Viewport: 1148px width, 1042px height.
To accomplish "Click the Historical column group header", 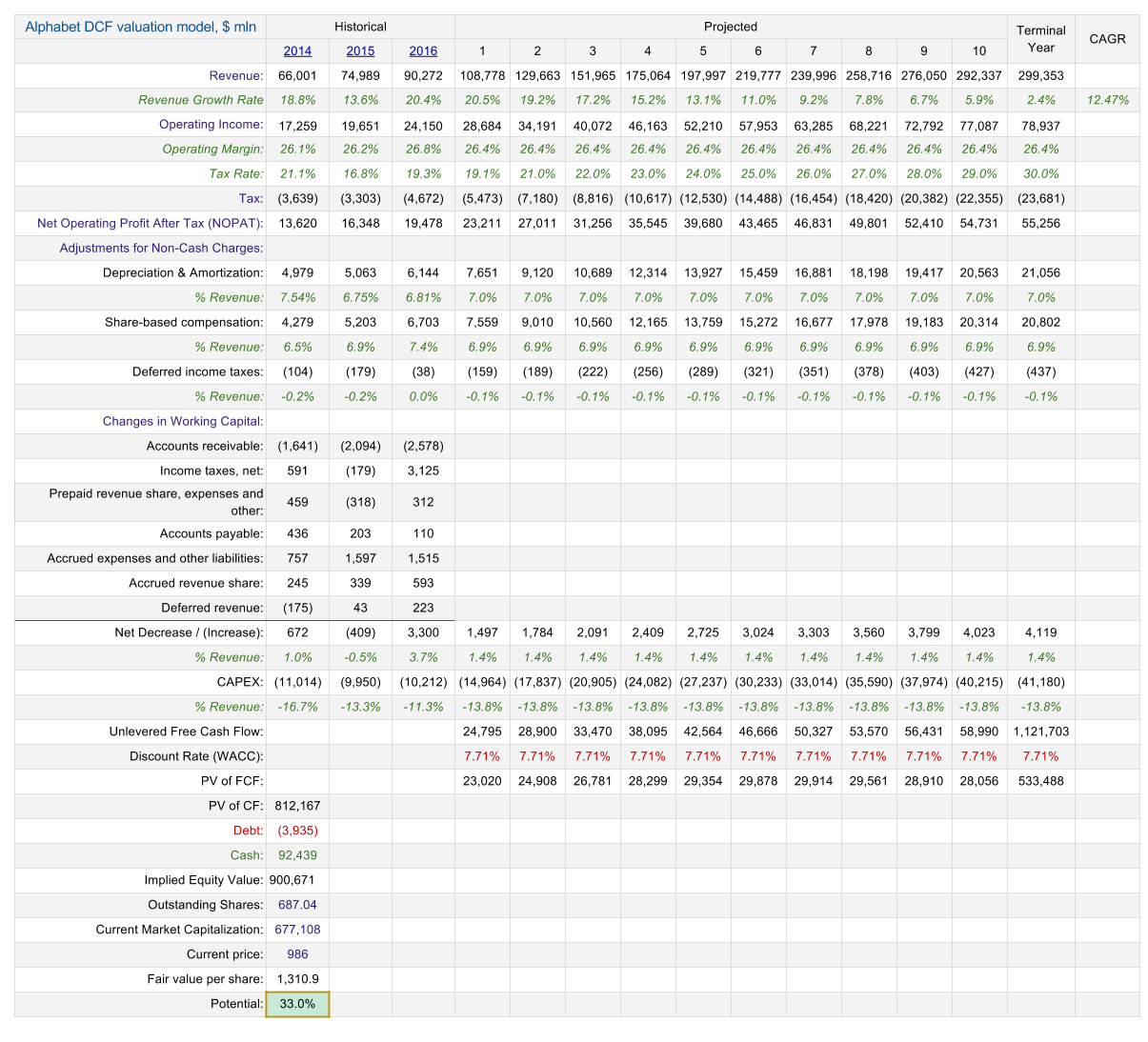I will (360, 27).
